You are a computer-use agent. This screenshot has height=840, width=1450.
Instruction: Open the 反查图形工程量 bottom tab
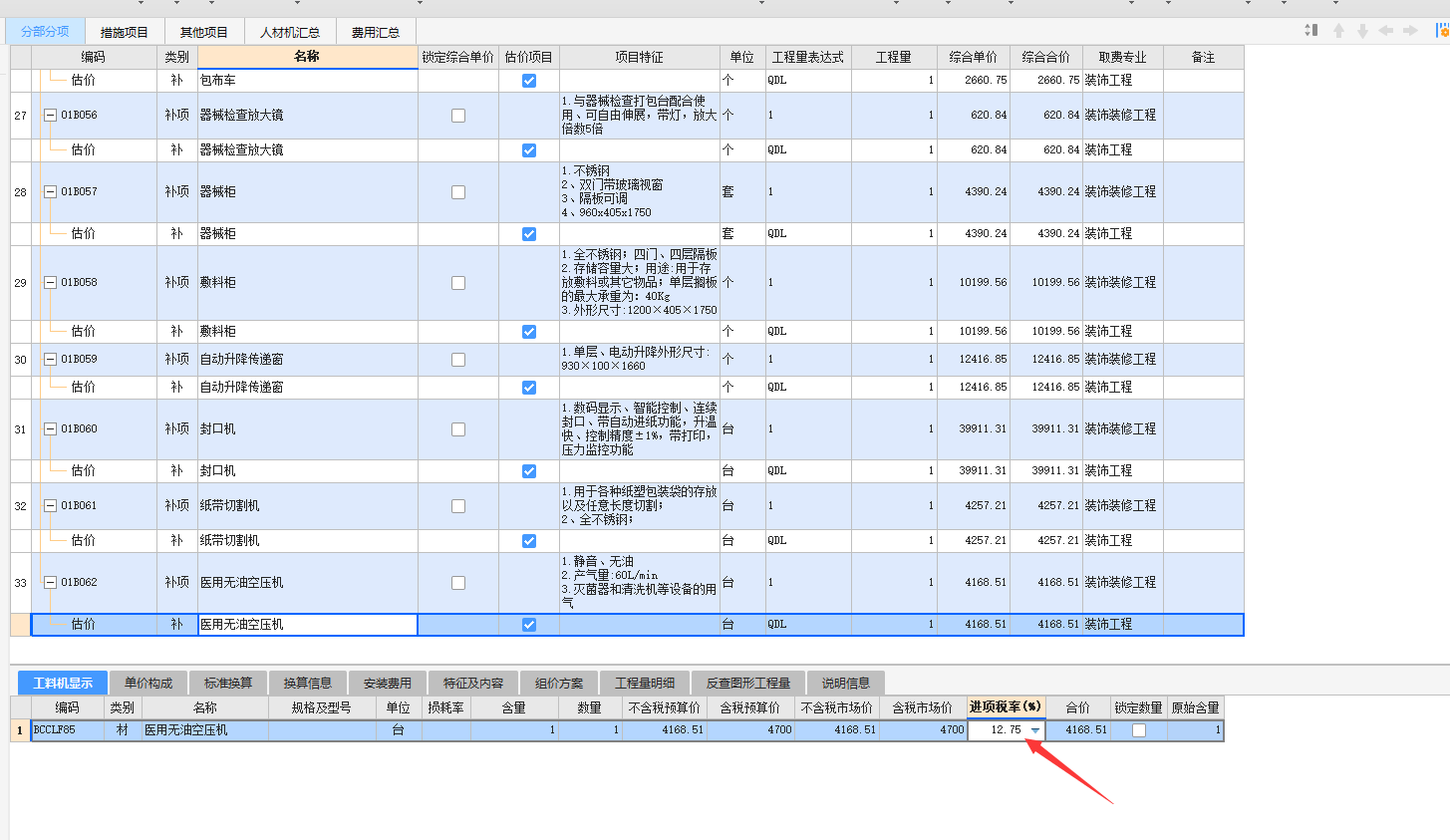[748, 683]
